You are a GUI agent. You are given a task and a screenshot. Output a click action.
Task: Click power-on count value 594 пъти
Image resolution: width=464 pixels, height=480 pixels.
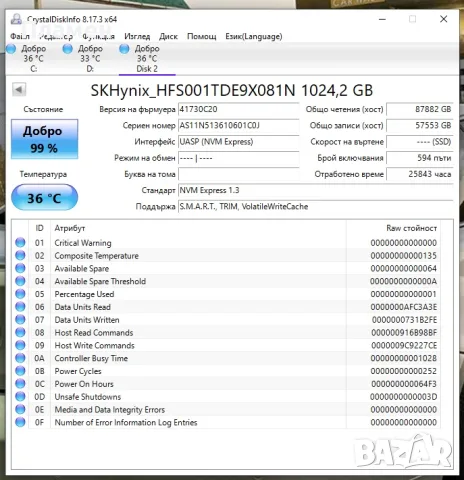click(420, 158)
